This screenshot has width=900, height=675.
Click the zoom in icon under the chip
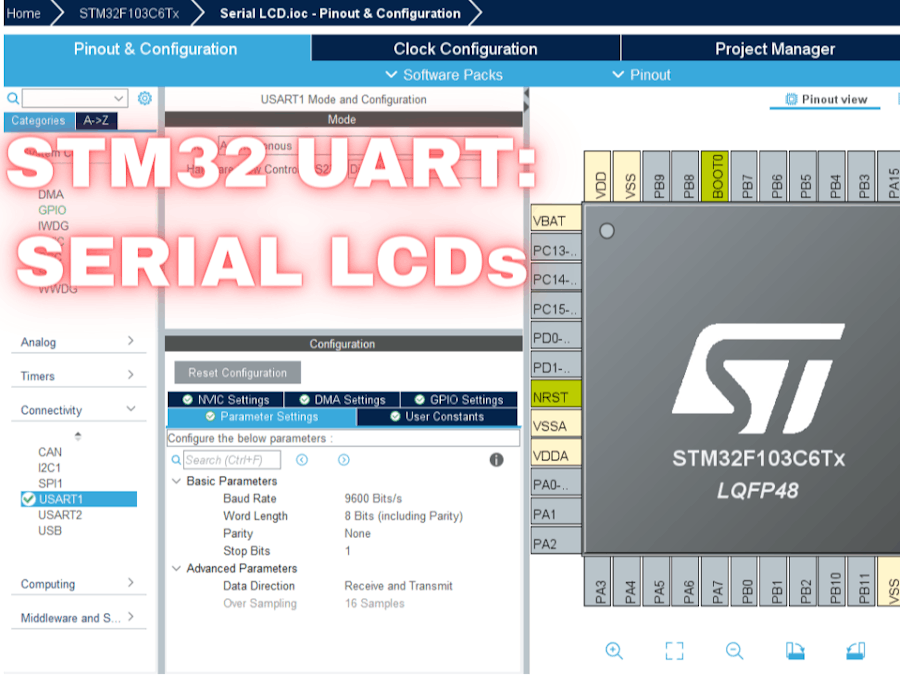click(x=614, y=650)
